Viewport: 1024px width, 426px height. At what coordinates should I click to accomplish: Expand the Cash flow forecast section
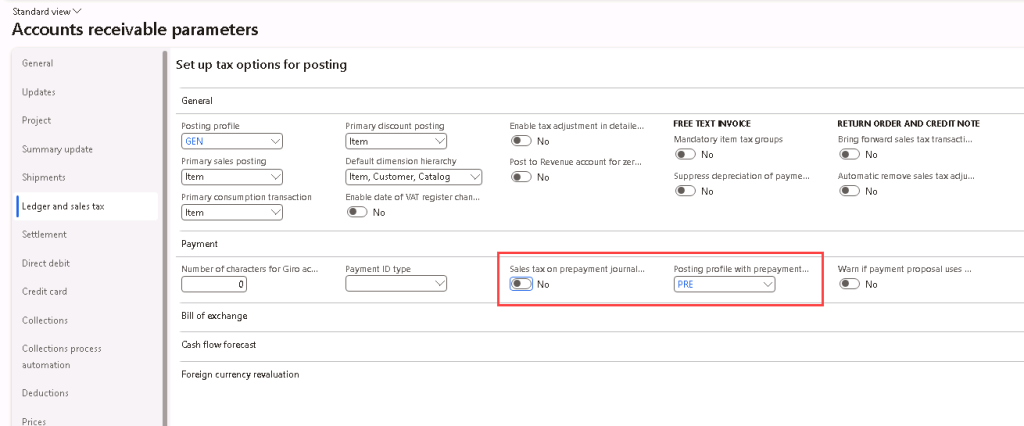[218, 345]
